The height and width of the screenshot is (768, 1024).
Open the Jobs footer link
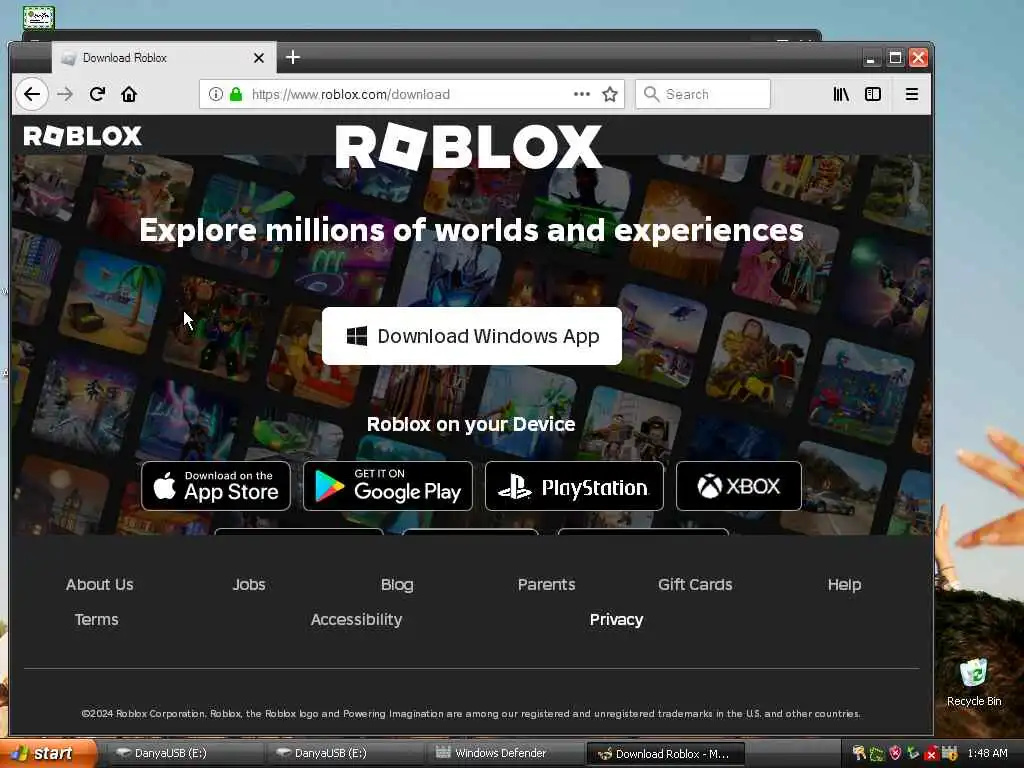pos(249,584)
